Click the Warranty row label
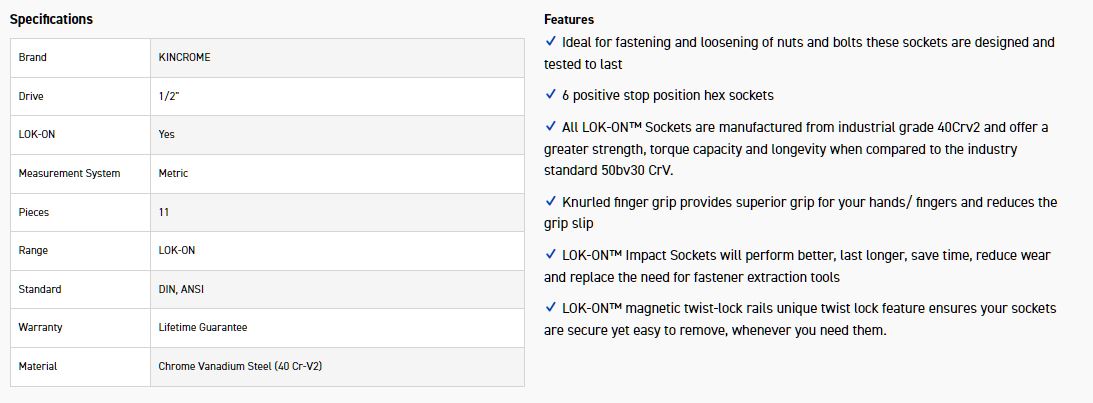 [x=39, y=327]
